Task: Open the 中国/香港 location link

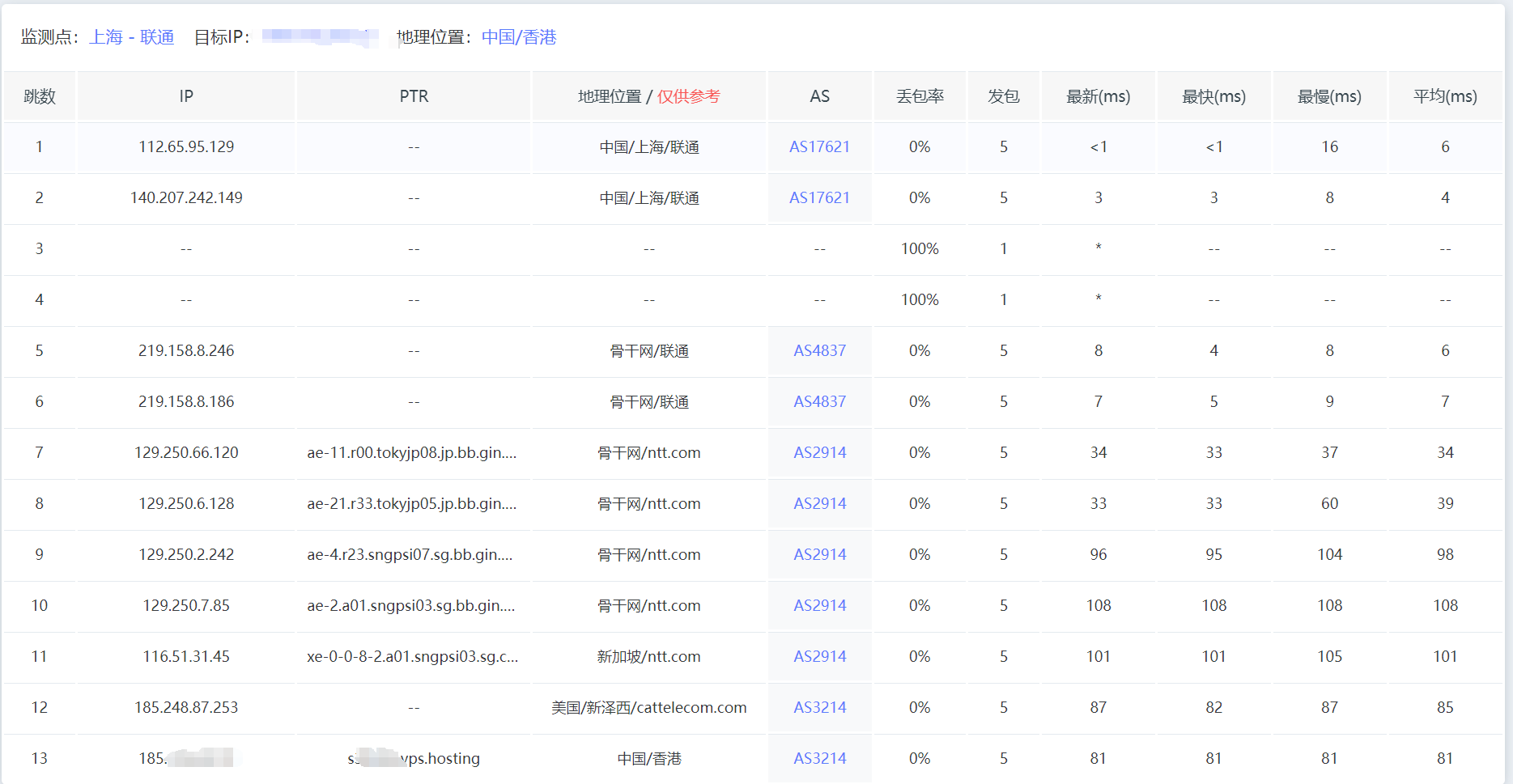Action: coord(519,37)
